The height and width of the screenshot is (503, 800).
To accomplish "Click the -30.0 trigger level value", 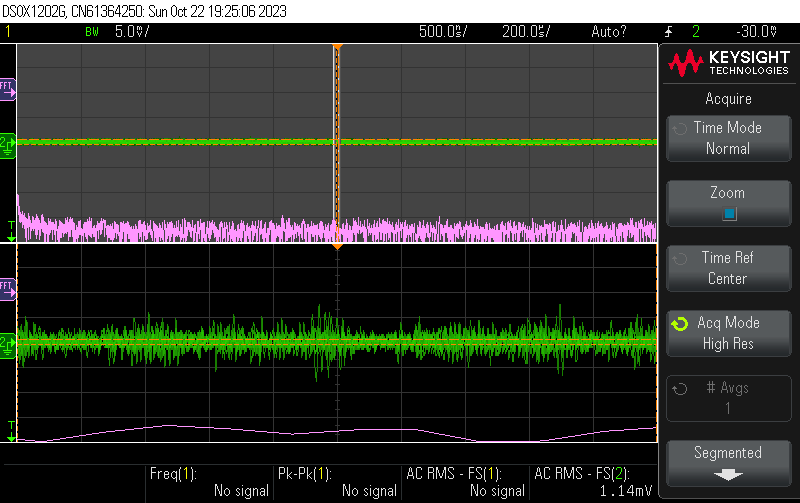I will [757, 32].
